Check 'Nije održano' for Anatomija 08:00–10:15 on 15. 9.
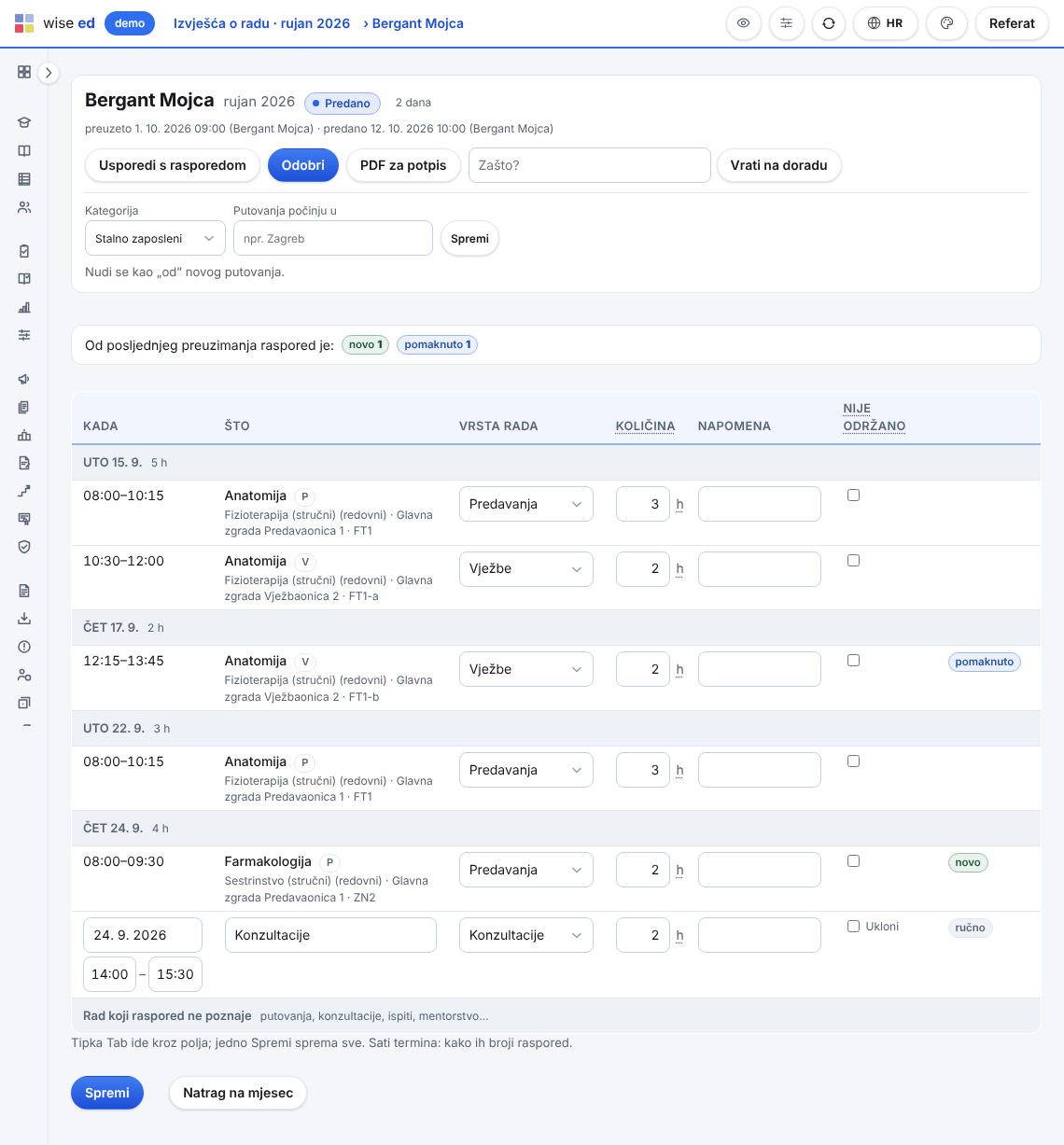Screen dimensions: 1064x1145 [x=853, y=496]
